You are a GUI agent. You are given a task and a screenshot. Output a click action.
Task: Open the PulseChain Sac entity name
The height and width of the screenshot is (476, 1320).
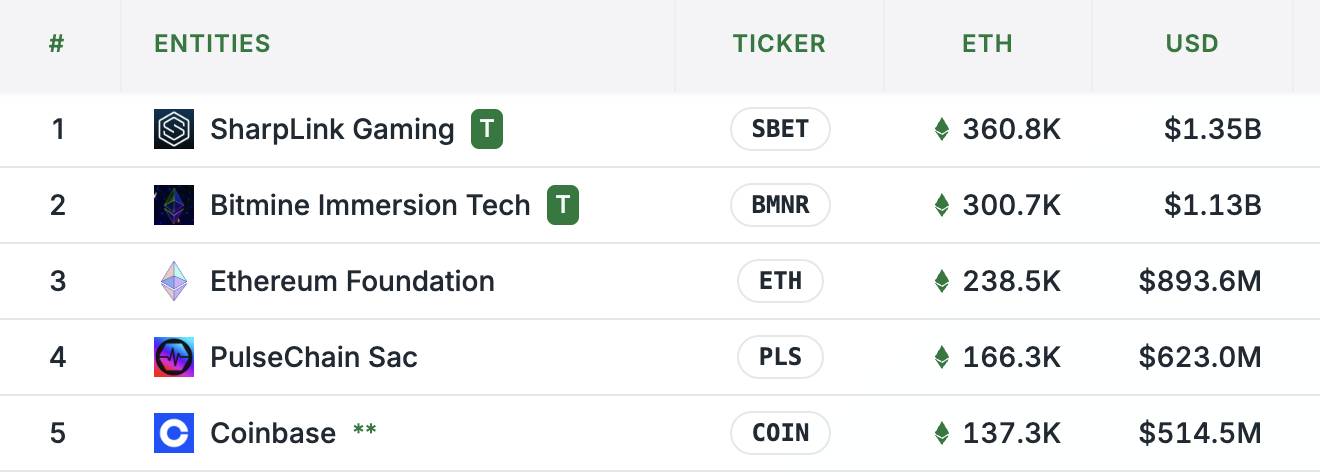tap(314, 357)
